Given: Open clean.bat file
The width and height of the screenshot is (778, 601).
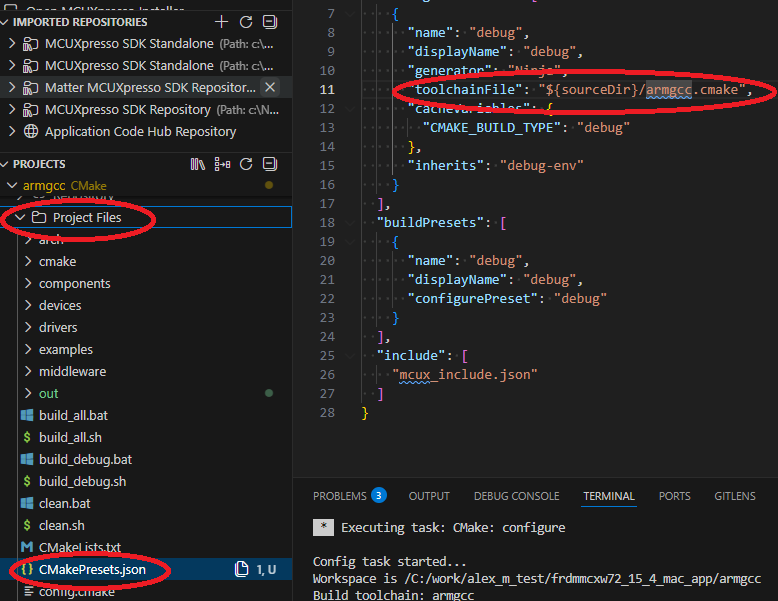Looking at the screenshot, I should (x=65, y=503).
